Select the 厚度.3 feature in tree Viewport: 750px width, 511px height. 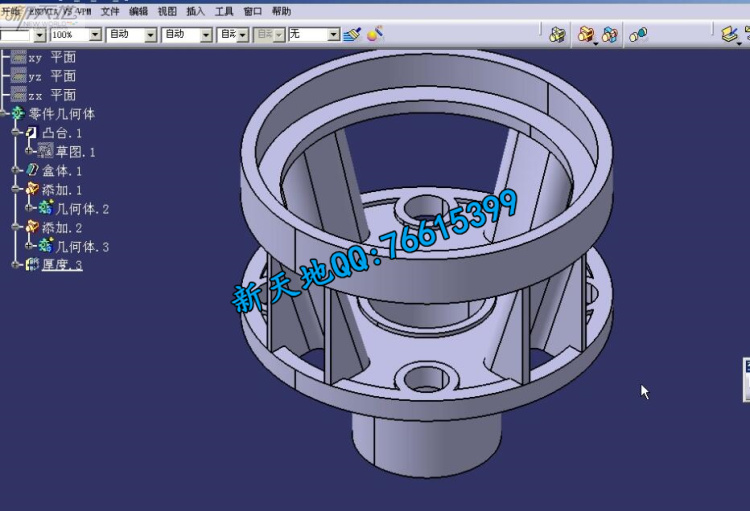tap(62, 265)
